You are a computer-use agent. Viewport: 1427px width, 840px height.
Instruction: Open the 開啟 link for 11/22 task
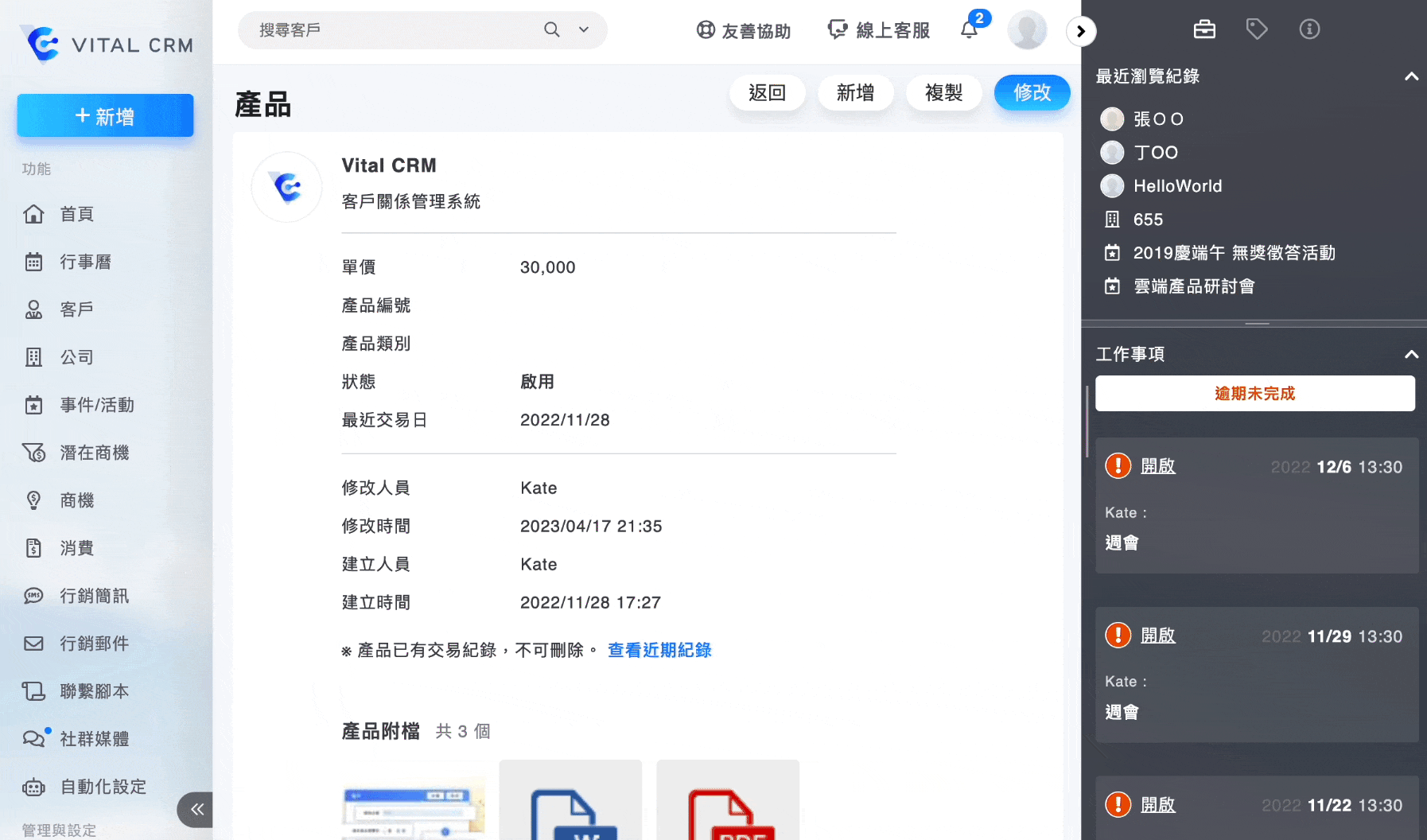[1158, 805]
